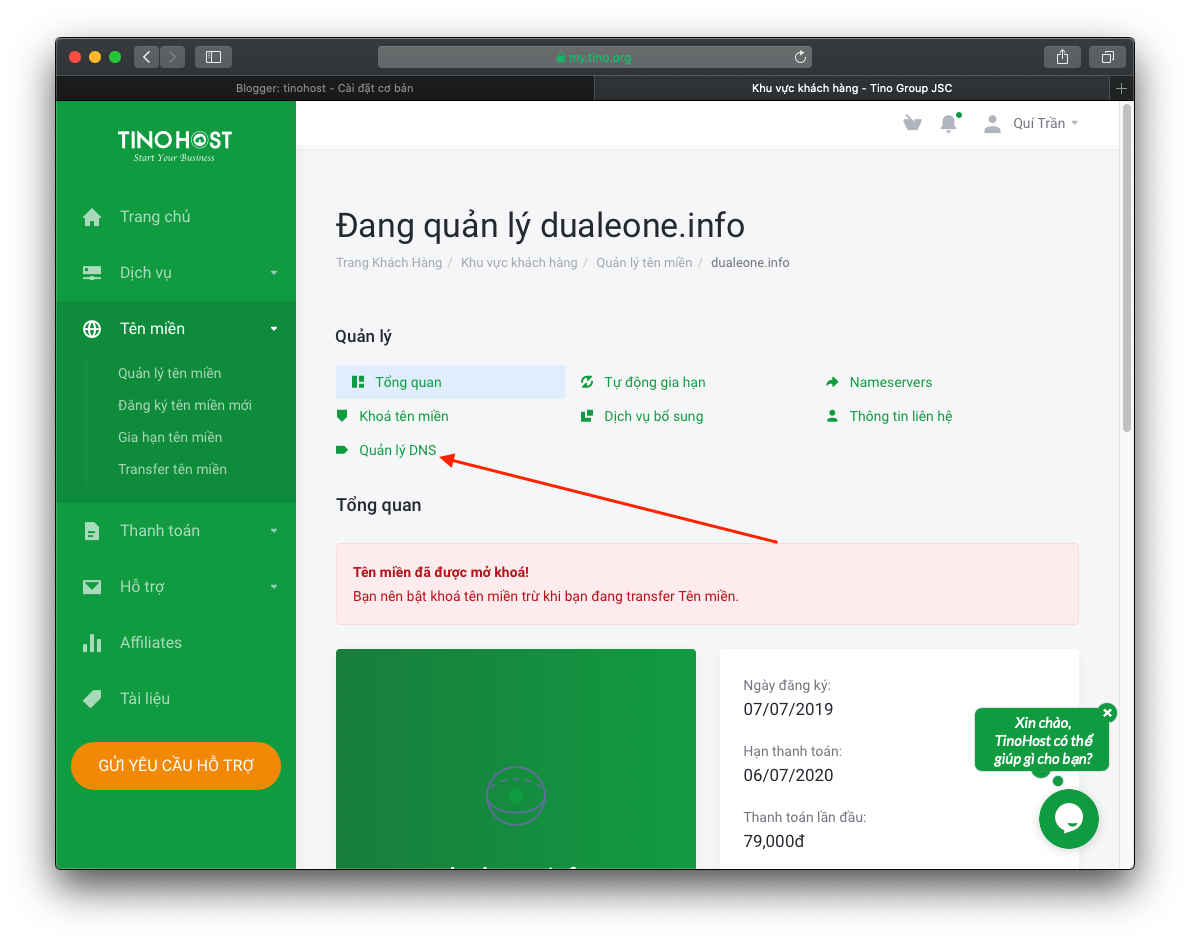Open the Thông tin liên hệ link
Screen dimensions: 1190x943
(x=901, y=416)
